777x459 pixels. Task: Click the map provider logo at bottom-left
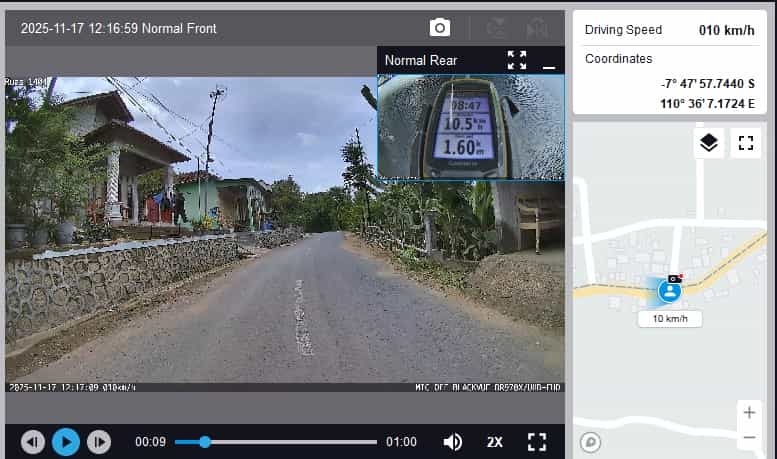click(x=590, y=441)
